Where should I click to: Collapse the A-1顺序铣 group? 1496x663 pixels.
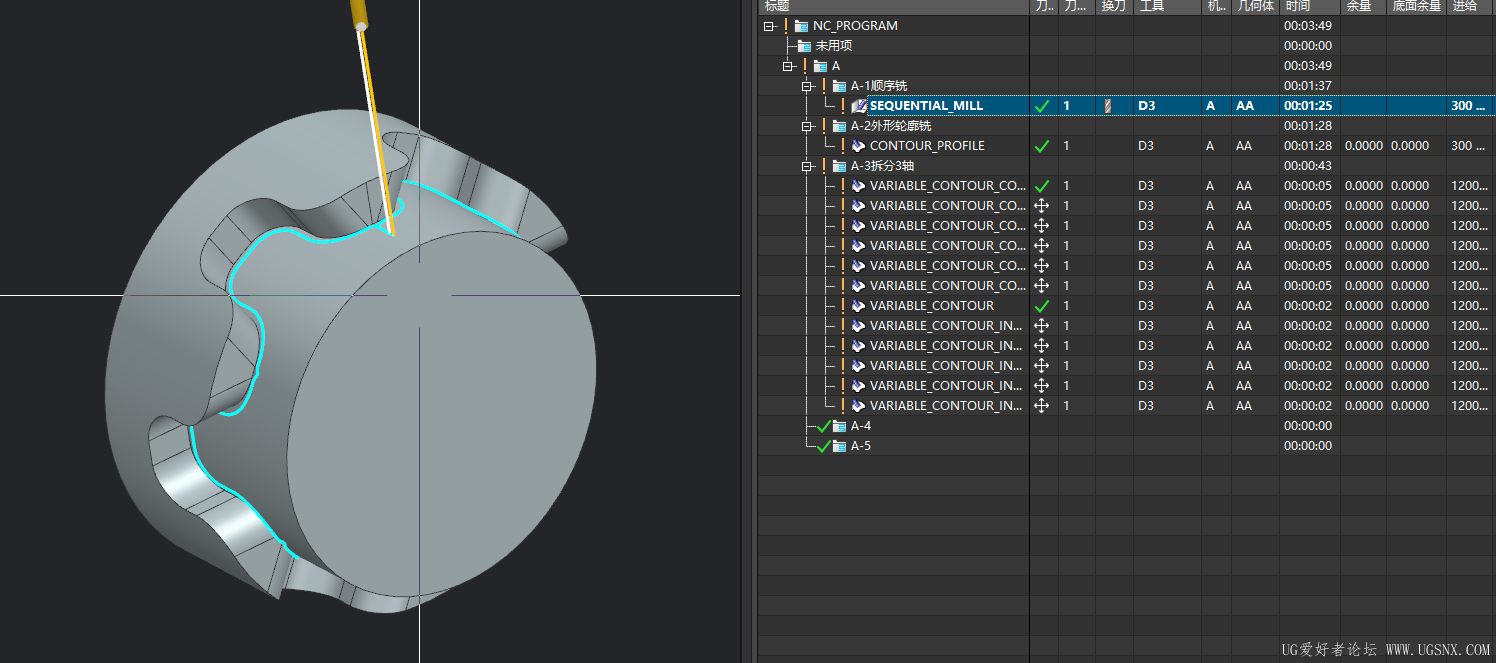click(807, 86)
